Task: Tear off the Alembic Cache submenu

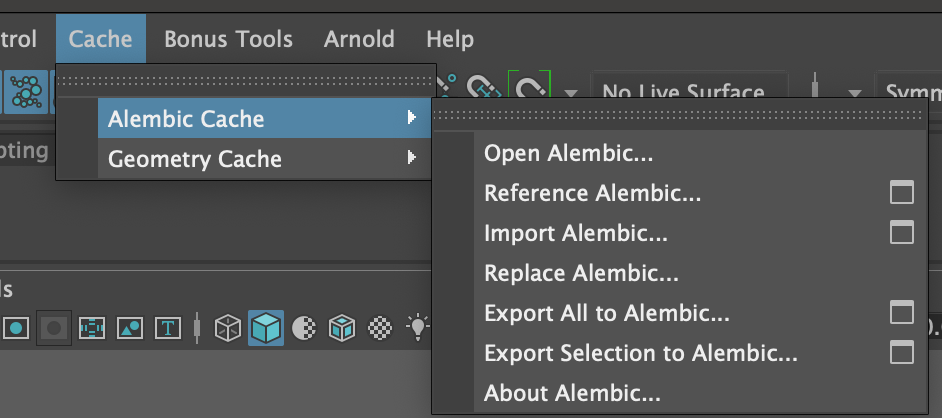Action: [x=678, y=115]
